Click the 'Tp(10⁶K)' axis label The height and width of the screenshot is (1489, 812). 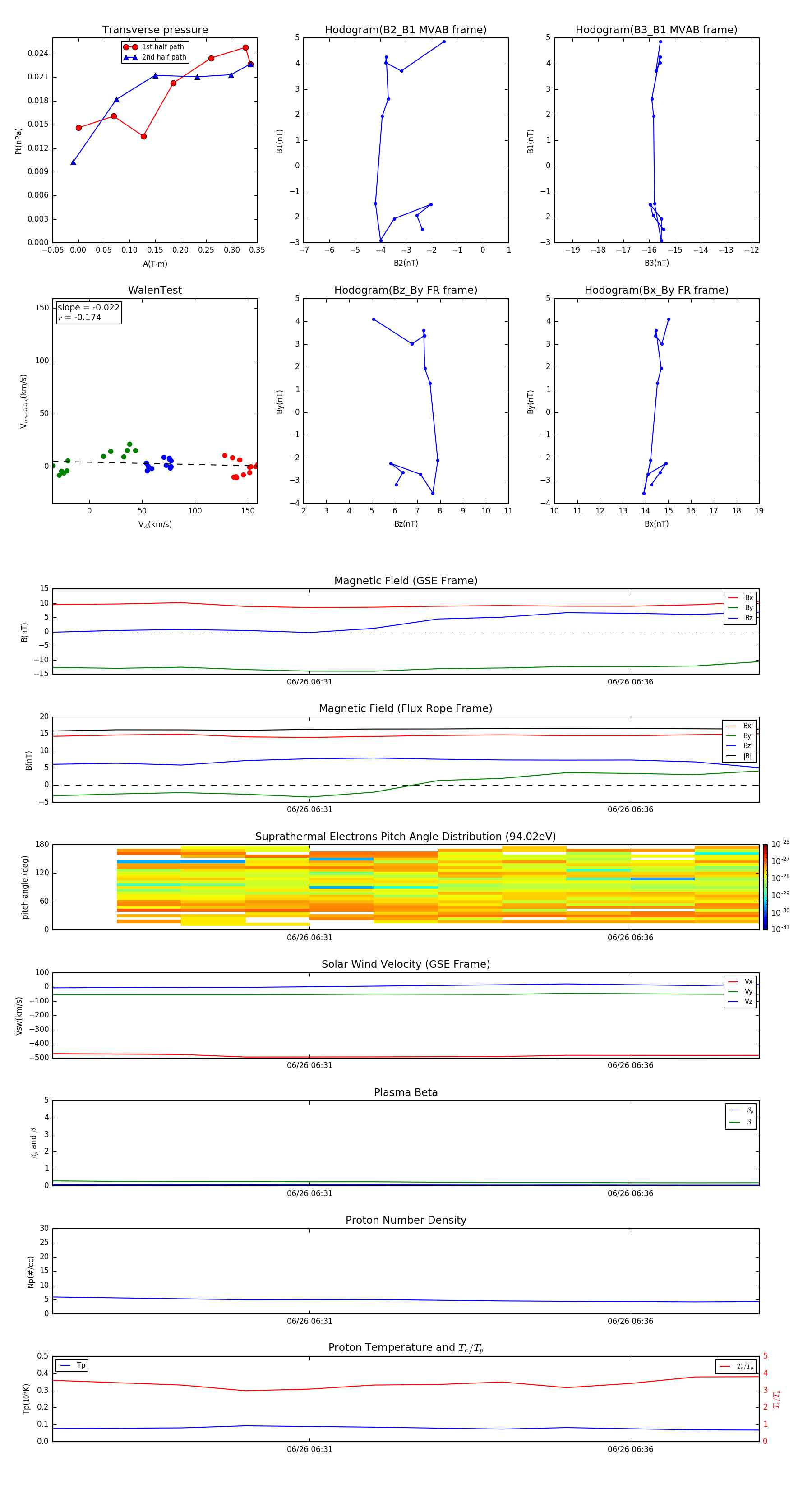click(26, 1399)
